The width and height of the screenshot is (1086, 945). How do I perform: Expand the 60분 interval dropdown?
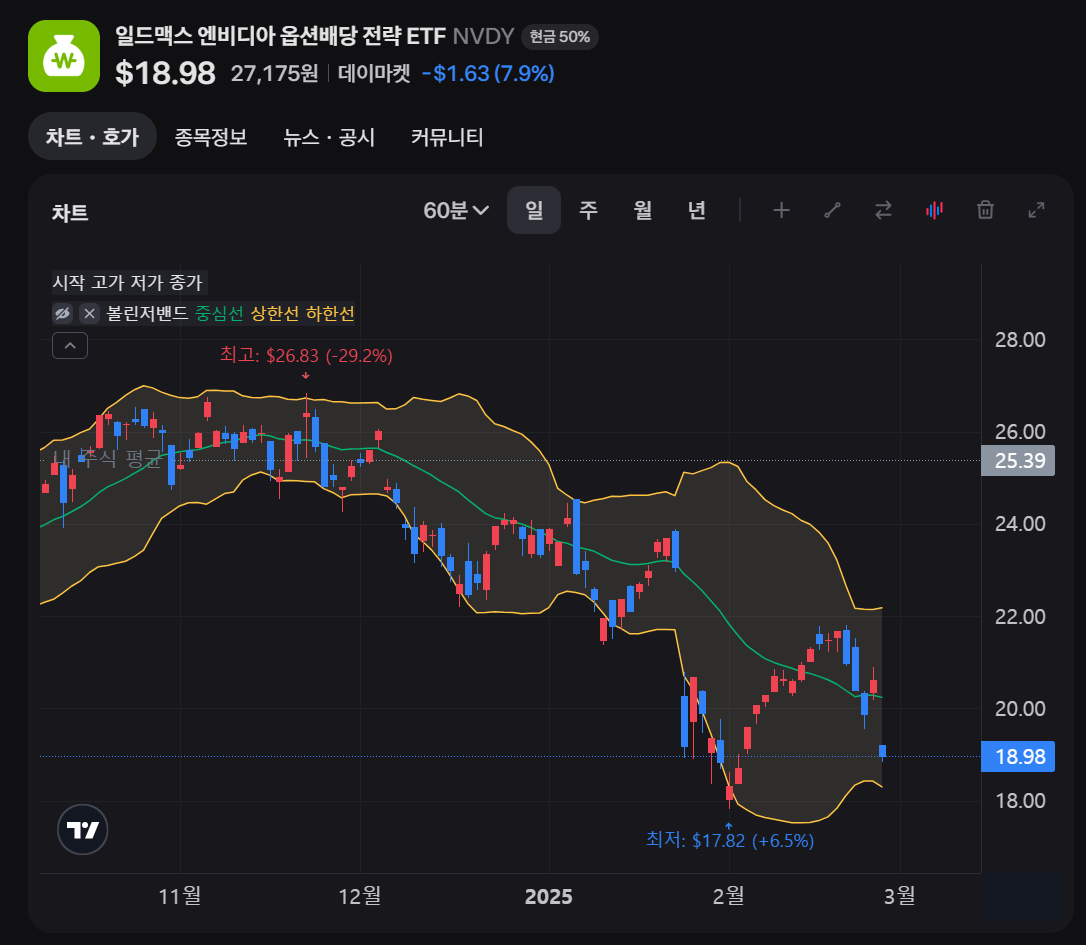click(456, 210)
